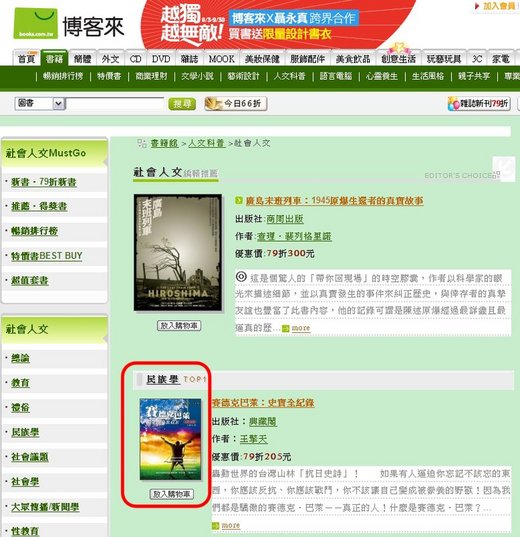The image size is (520, 537).
Task: Click the Hiroshima book cover thumbnail
Action: click(178, 252)
